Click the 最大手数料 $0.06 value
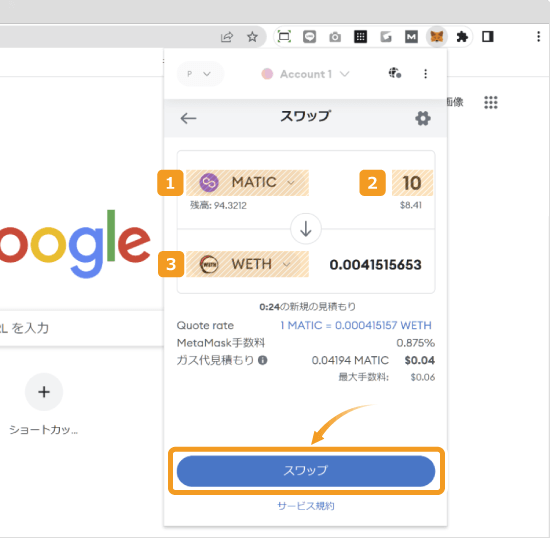The height and width of the screenshot is (538, 550). click(x=423, y=377)
